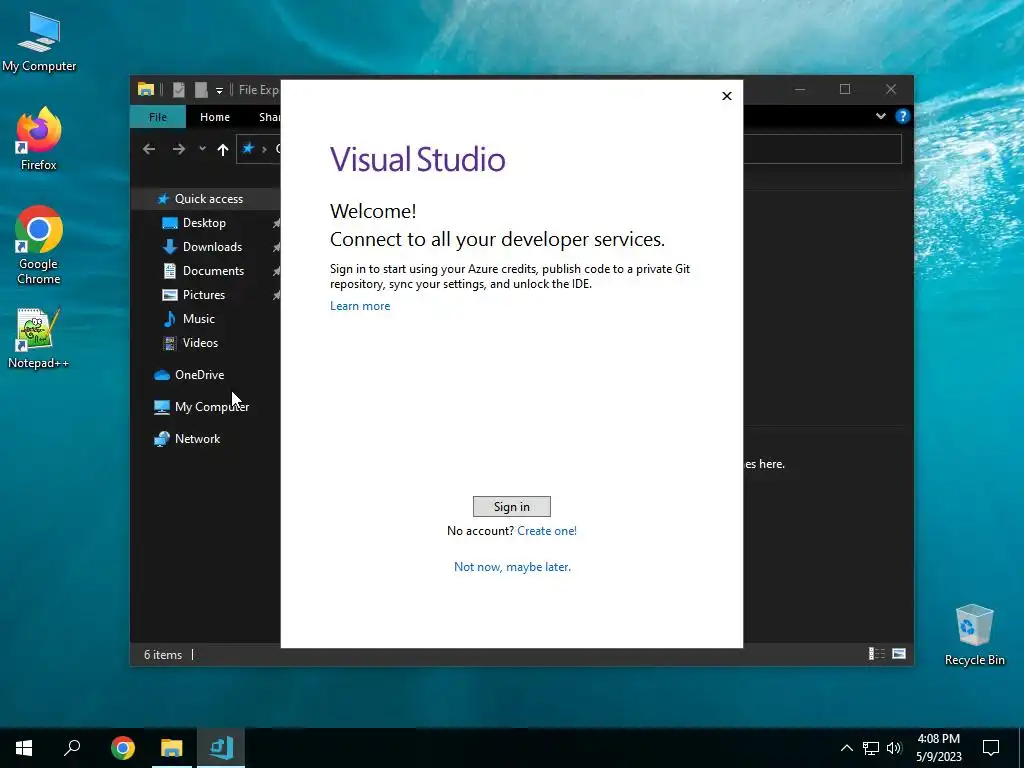Open Pictures folder in sidebar
Viewport: 1024px width, 768px height.
click(203, 295)
